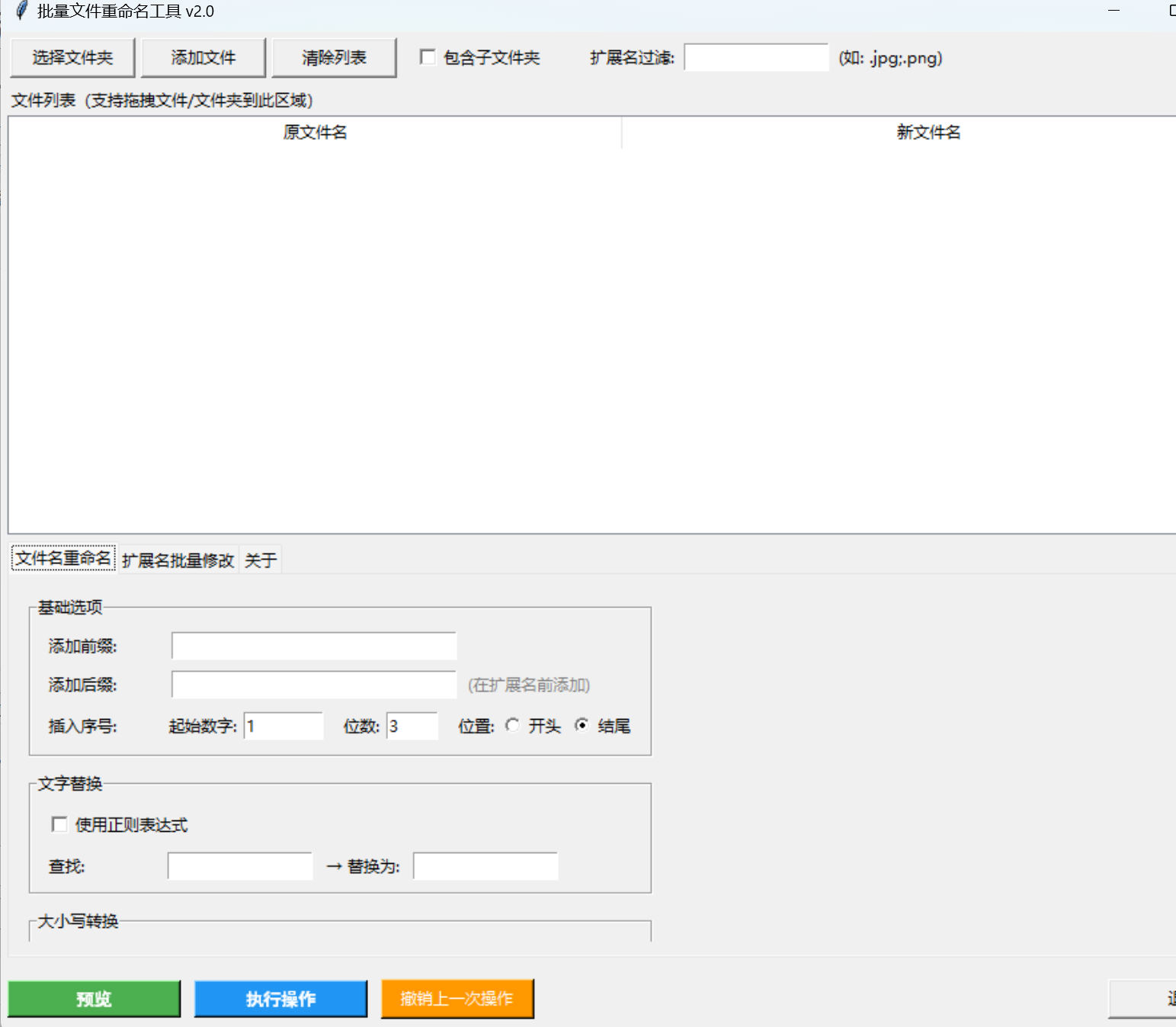Image resolution: width=1176 pixels, height=1027 pixels.
Task: Click the 替换为 input field
Action: (x=485, y=866)
